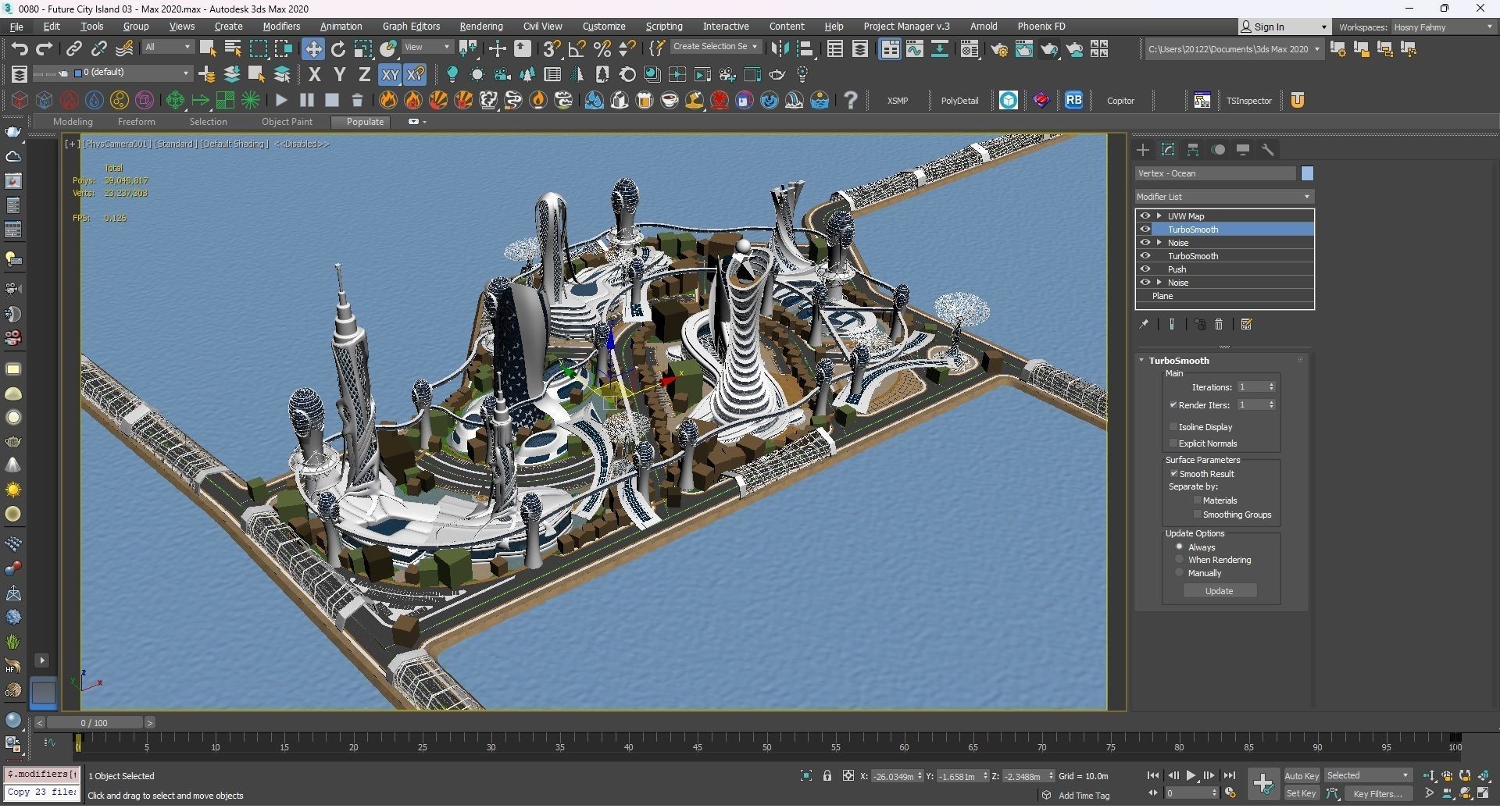Restrict to X axis constraint
This screenshot has height=812, width=1500.
pyautogui.click(x=314, y=74)
